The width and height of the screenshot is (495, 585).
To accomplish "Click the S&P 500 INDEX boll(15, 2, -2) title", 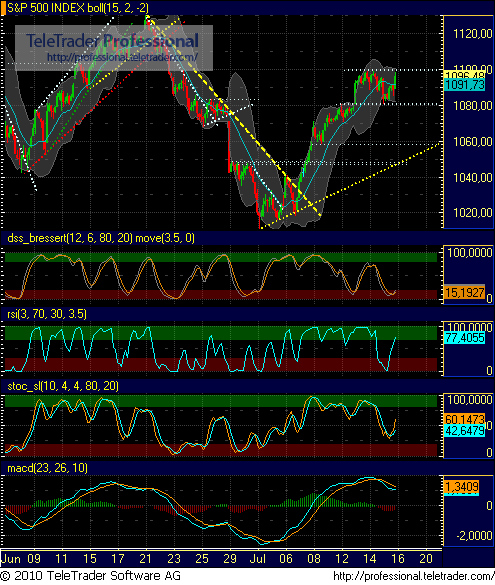I will tap(78, 8).
